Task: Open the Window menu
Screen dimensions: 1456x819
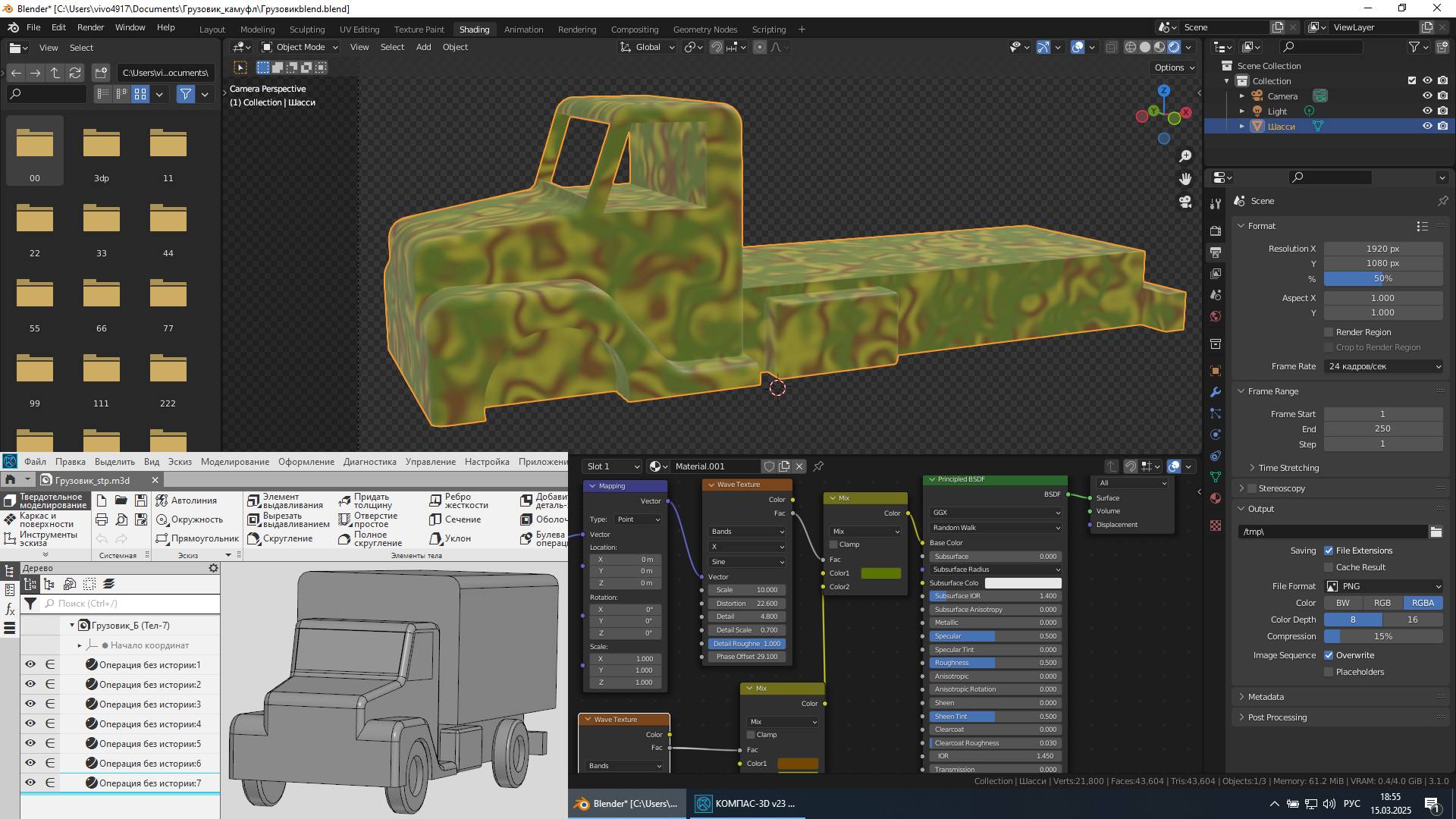Action: pyautogui.click(x=130, y=27)
